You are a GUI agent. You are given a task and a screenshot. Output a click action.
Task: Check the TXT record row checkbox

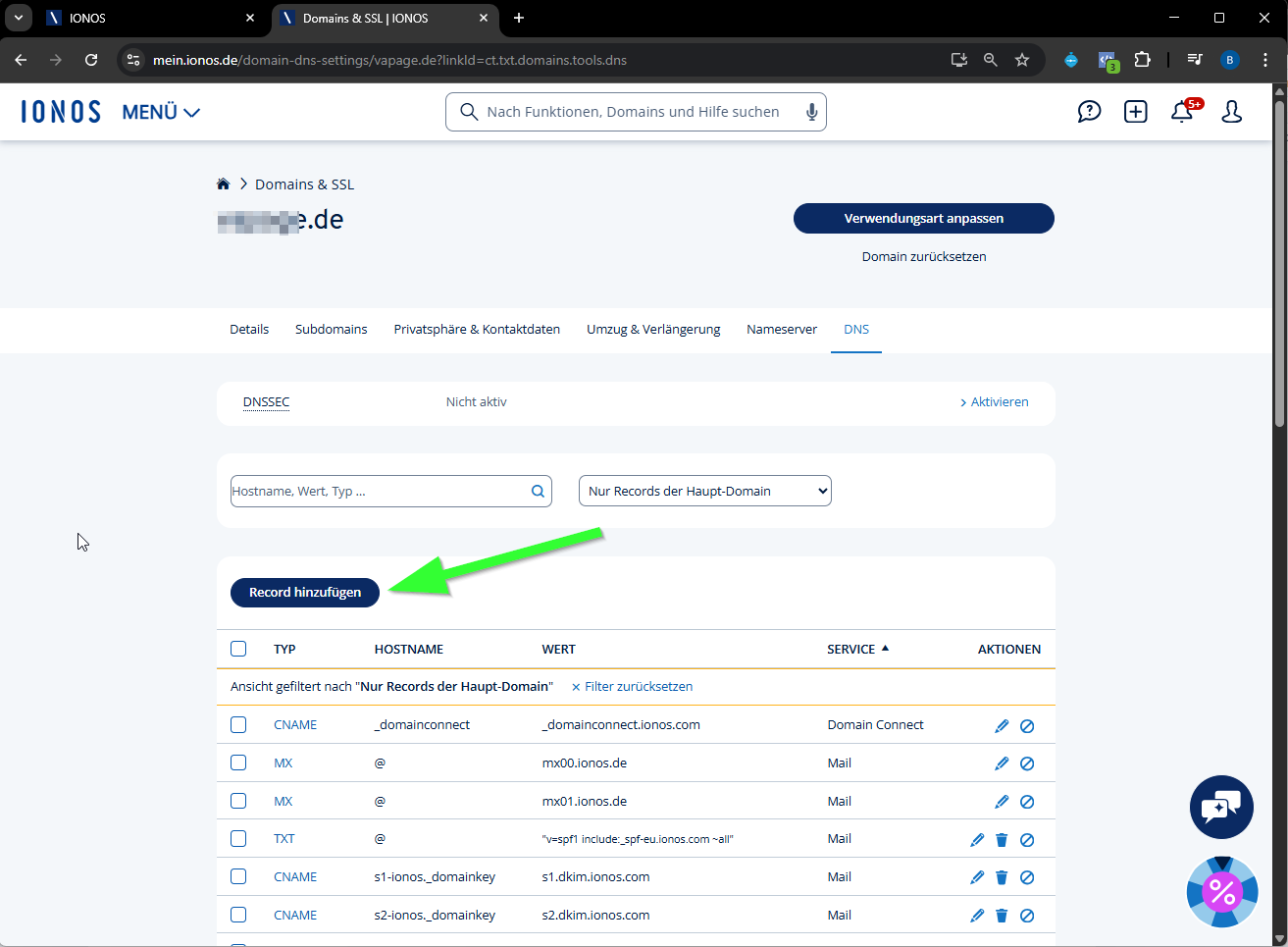238,839
